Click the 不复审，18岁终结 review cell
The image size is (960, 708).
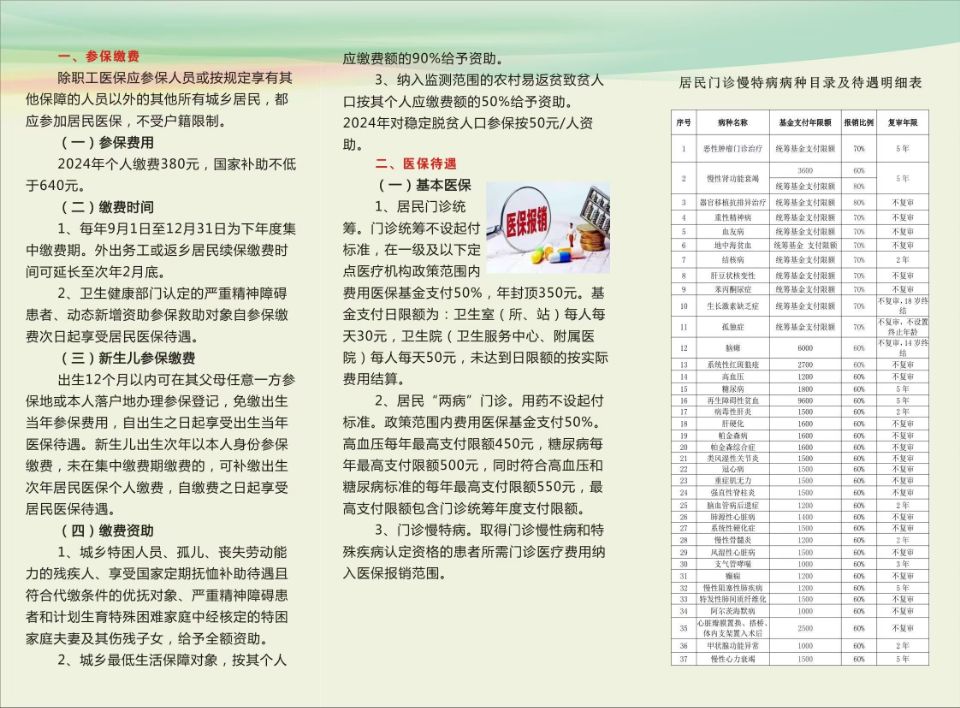(x=902, y=306)
